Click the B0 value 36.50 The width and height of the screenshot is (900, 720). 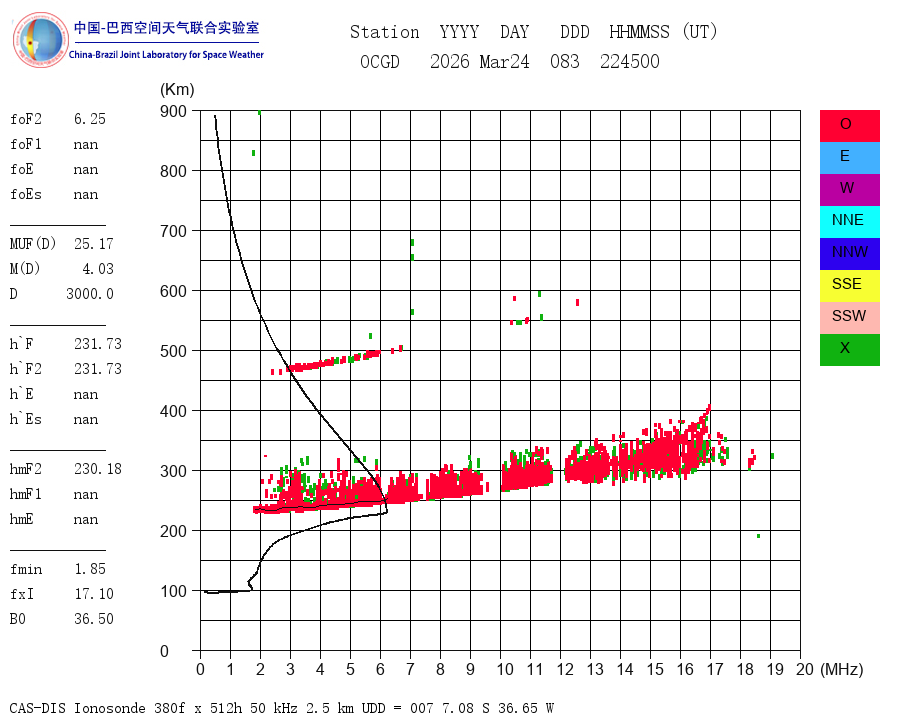(x=94, y=619)
